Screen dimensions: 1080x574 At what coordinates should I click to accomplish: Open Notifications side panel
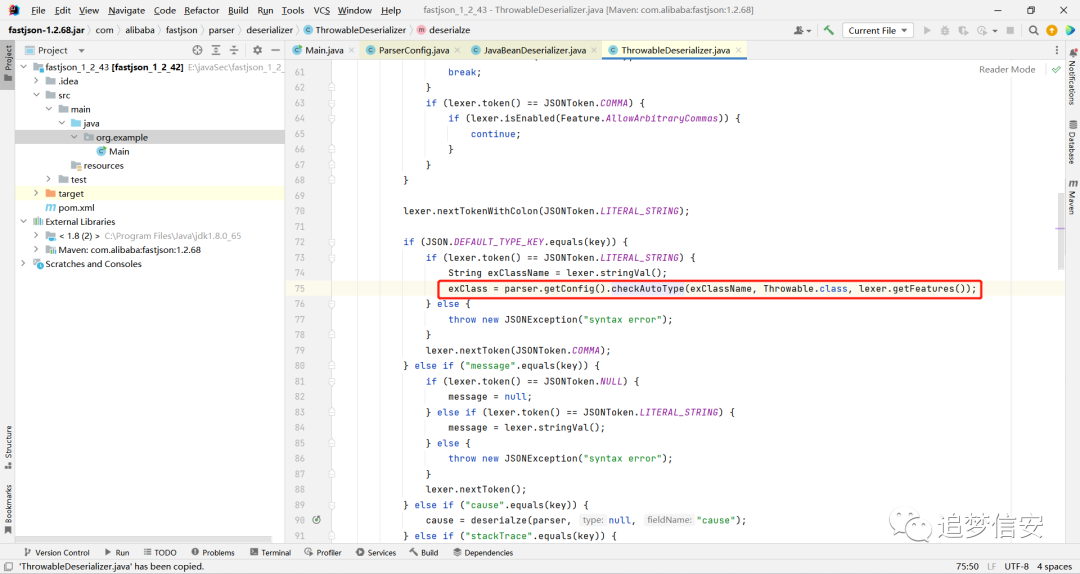point(1072,77)
